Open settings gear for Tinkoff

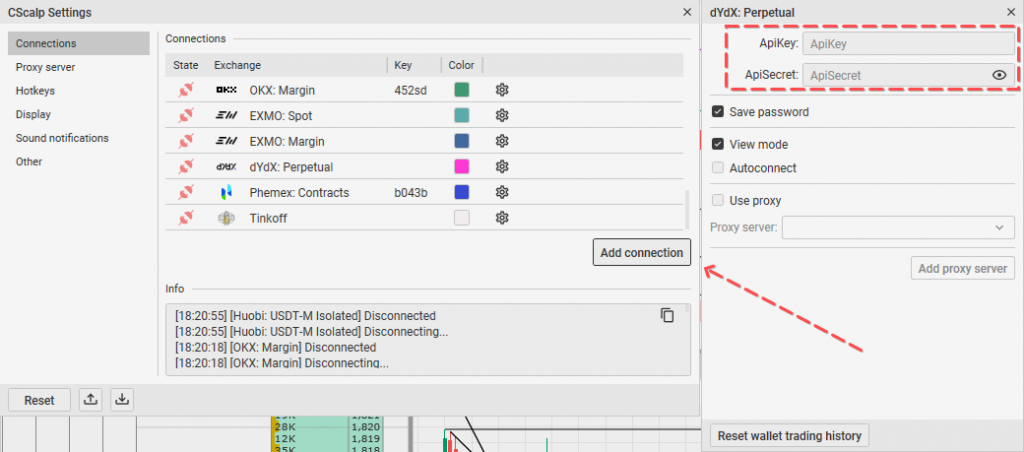(502, 218)
